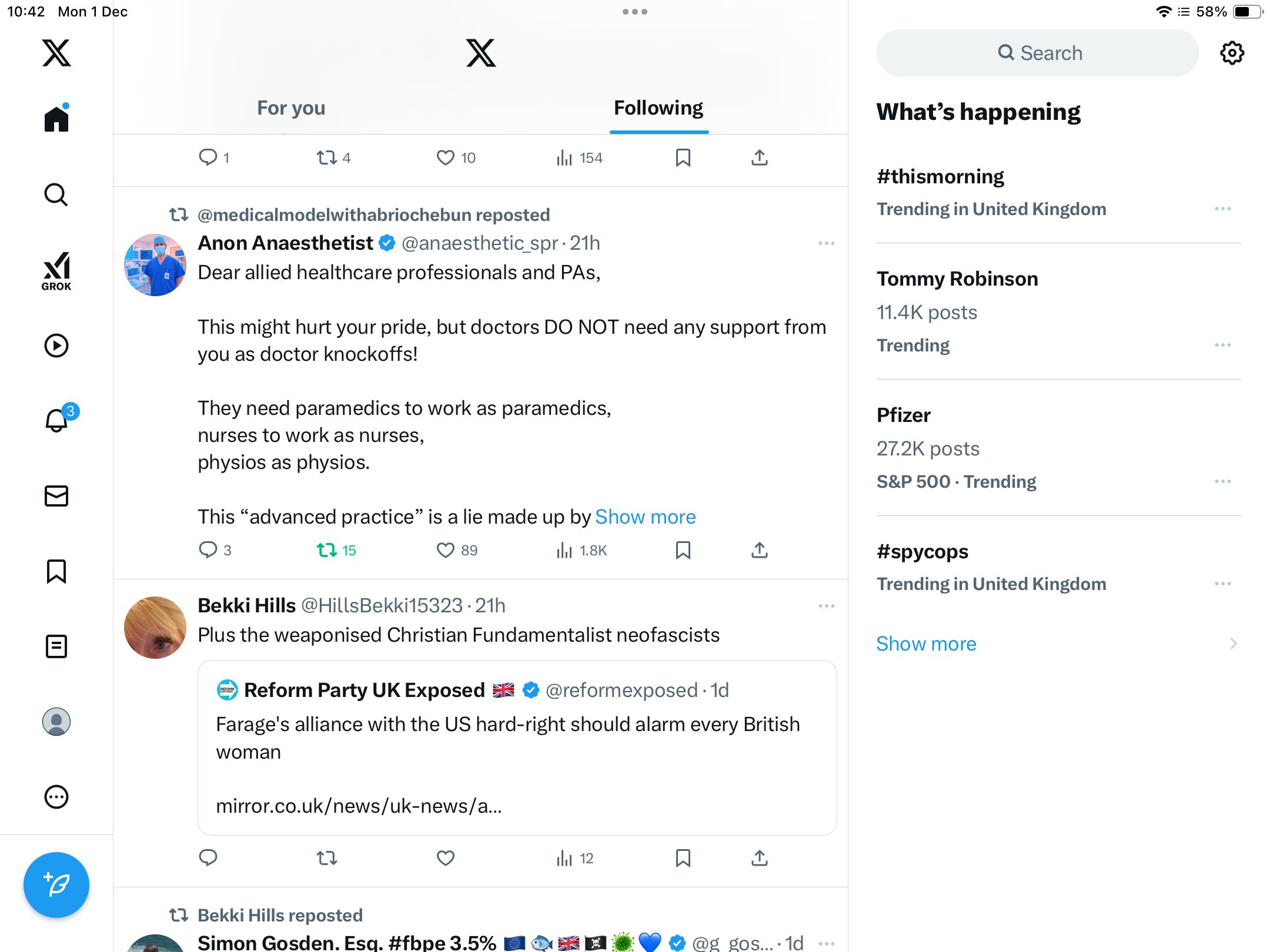Switch to the For you tab
This screenshot has height=952, width=1270.
pyautogui.click(x=291, y=108)
